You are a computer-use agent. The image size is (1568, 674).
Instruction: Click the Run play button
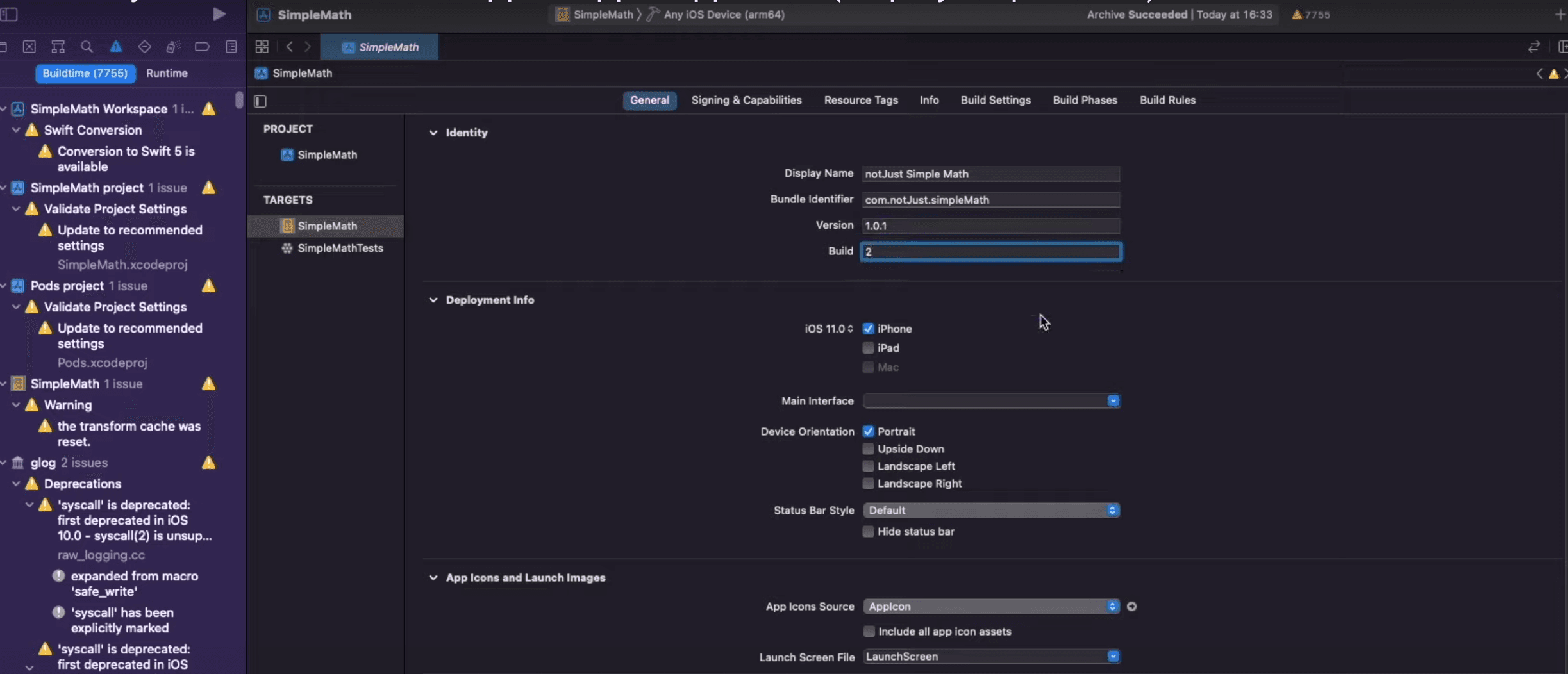pos(219,14)
